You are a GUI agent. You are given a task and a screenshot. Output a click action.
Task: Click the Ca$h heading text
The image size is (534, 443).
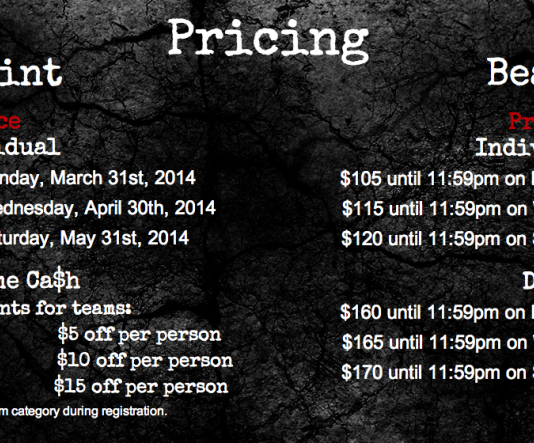click(53, 280)
